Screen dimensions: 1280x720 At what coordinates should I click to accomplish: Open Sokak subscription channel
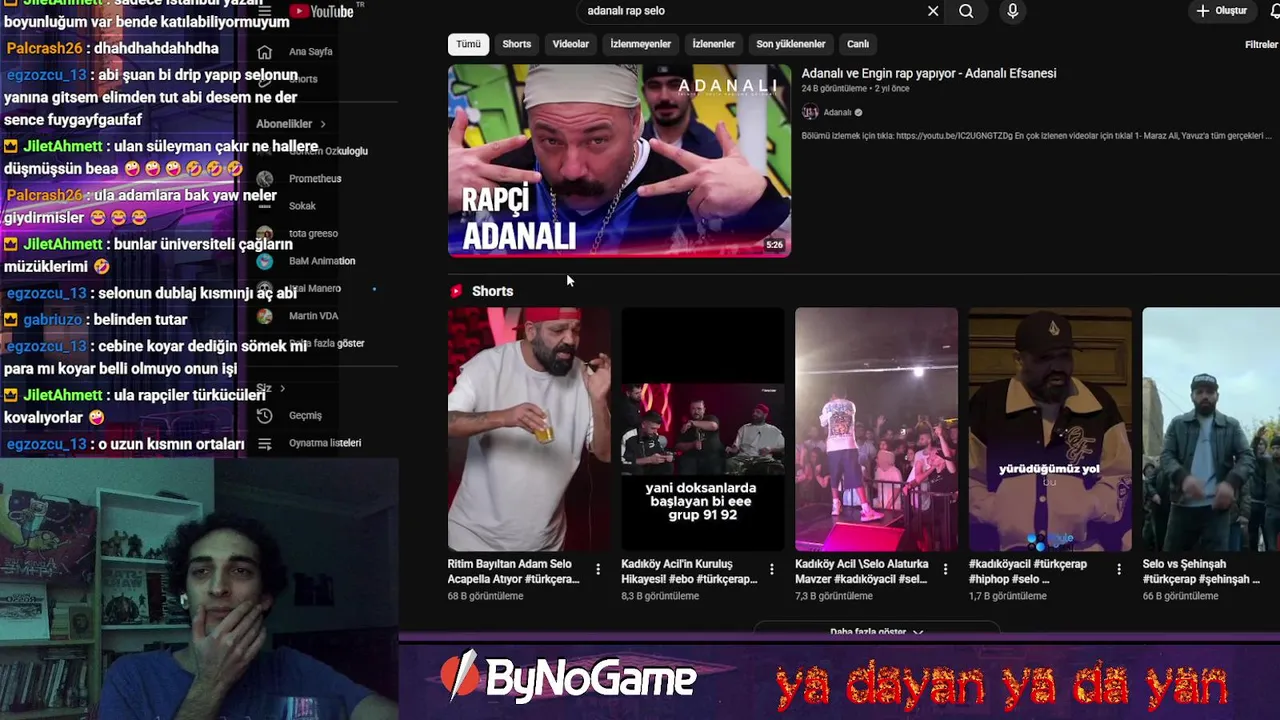coord(302,206)
